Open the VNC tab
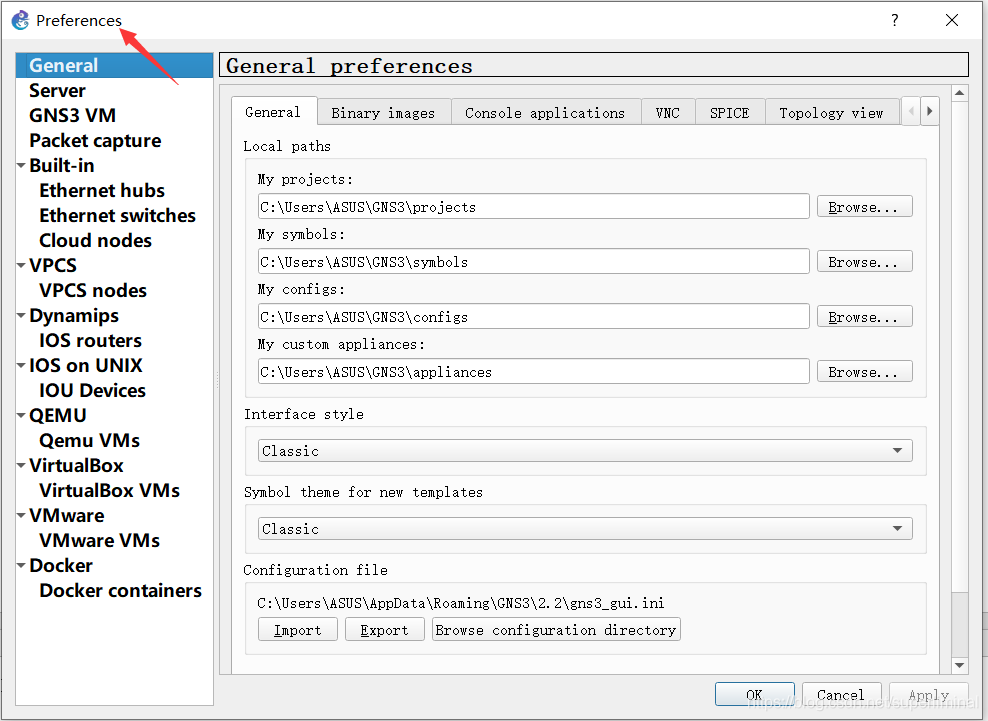Viewport: 988px width, 721px height. coord(668,113)
